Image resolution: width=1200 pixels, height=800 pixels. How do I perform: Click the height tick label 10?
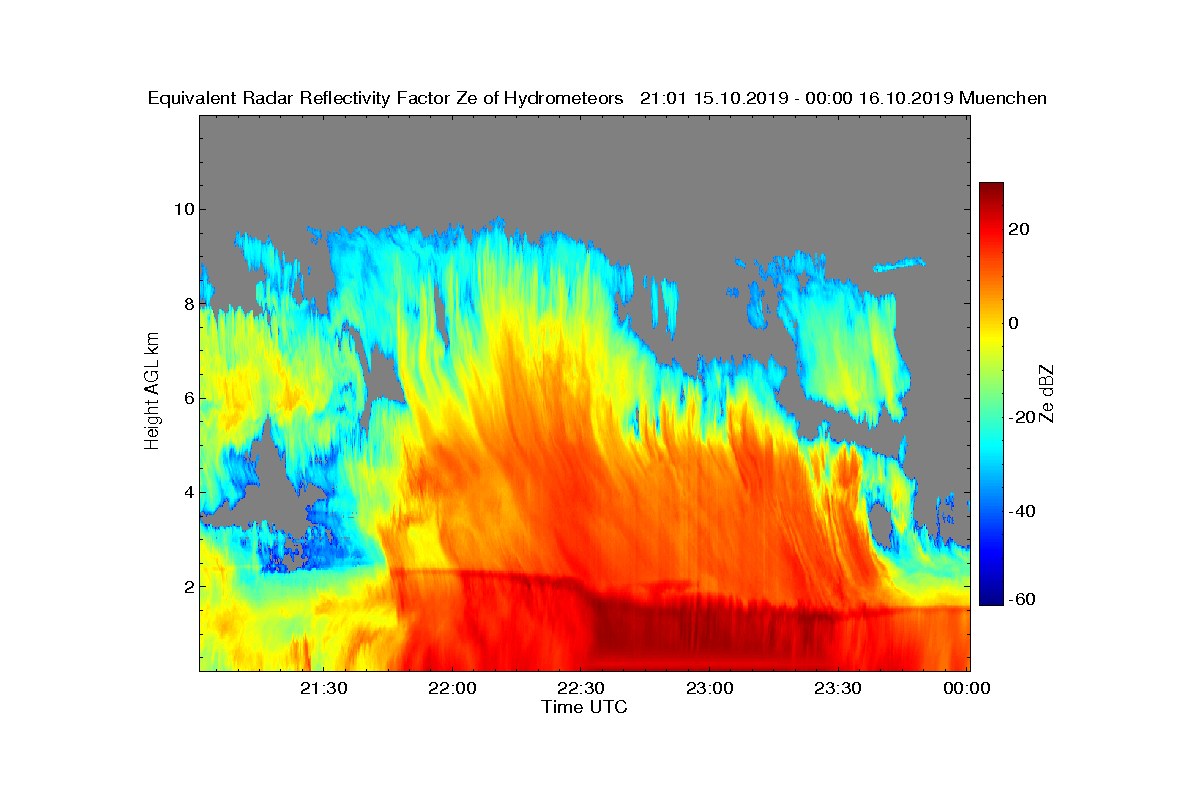tap(183, 209)
